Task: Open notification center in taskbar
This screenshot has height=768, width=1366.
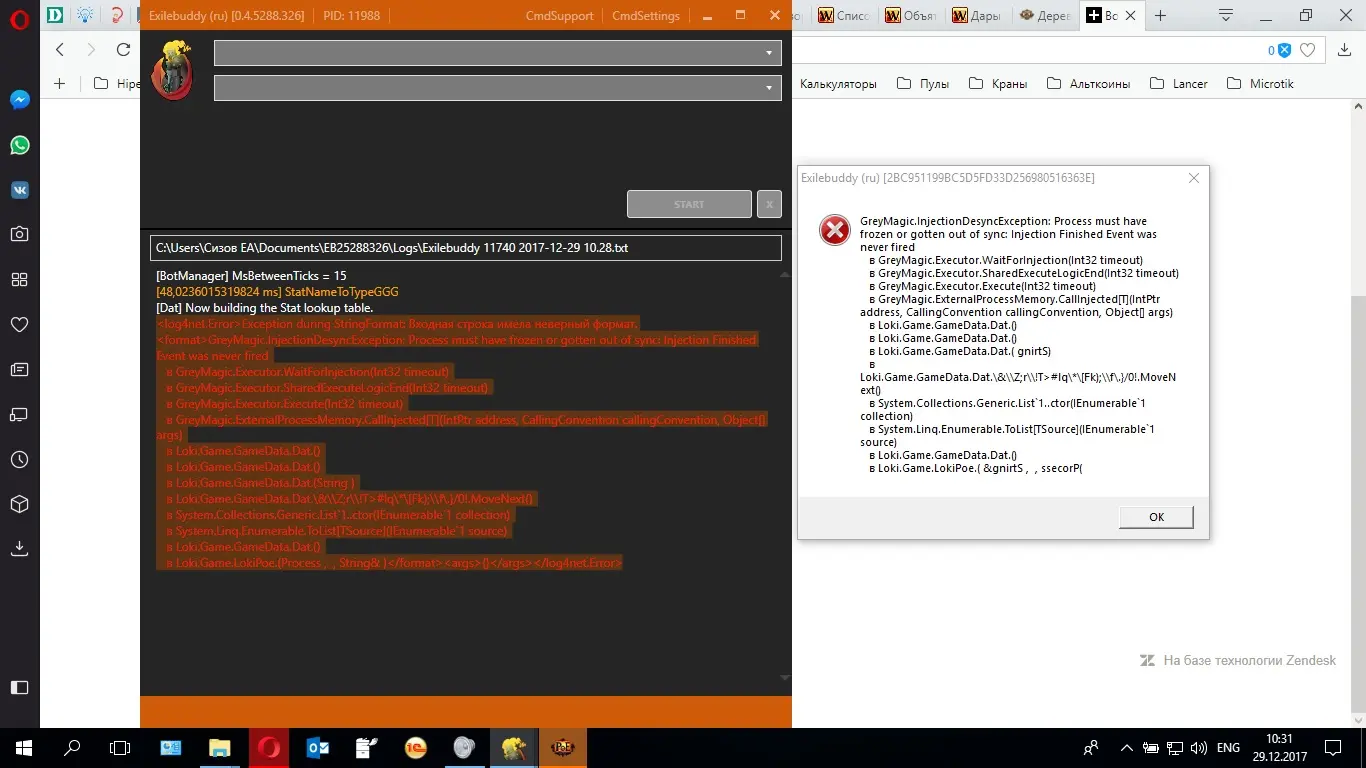Action: (x=1333, y=747)
